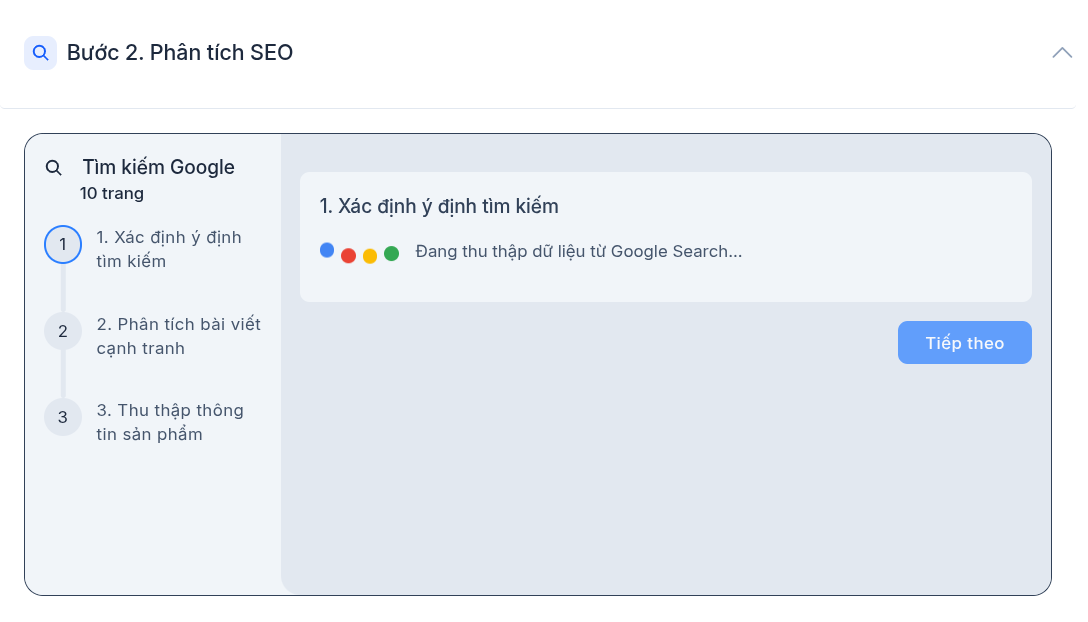Click the blue loading dot

point(327,250)
